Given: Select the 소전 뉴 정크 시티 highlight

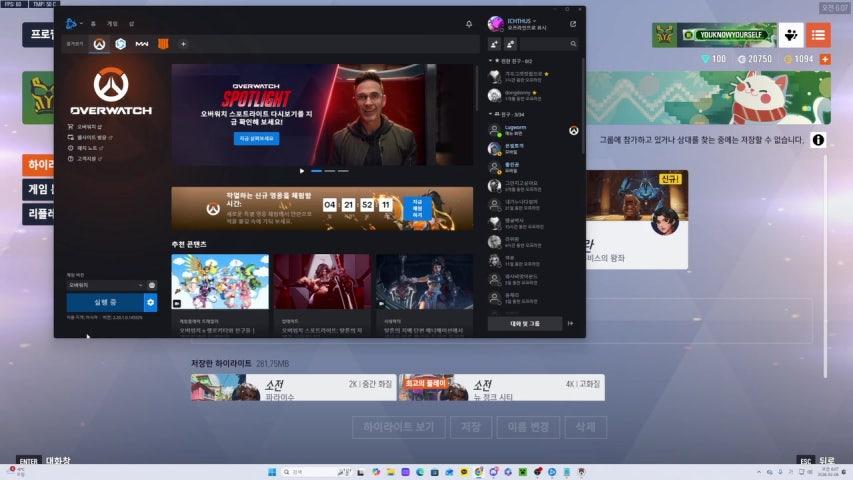Looking at the screenshot, I should (502, 387).
